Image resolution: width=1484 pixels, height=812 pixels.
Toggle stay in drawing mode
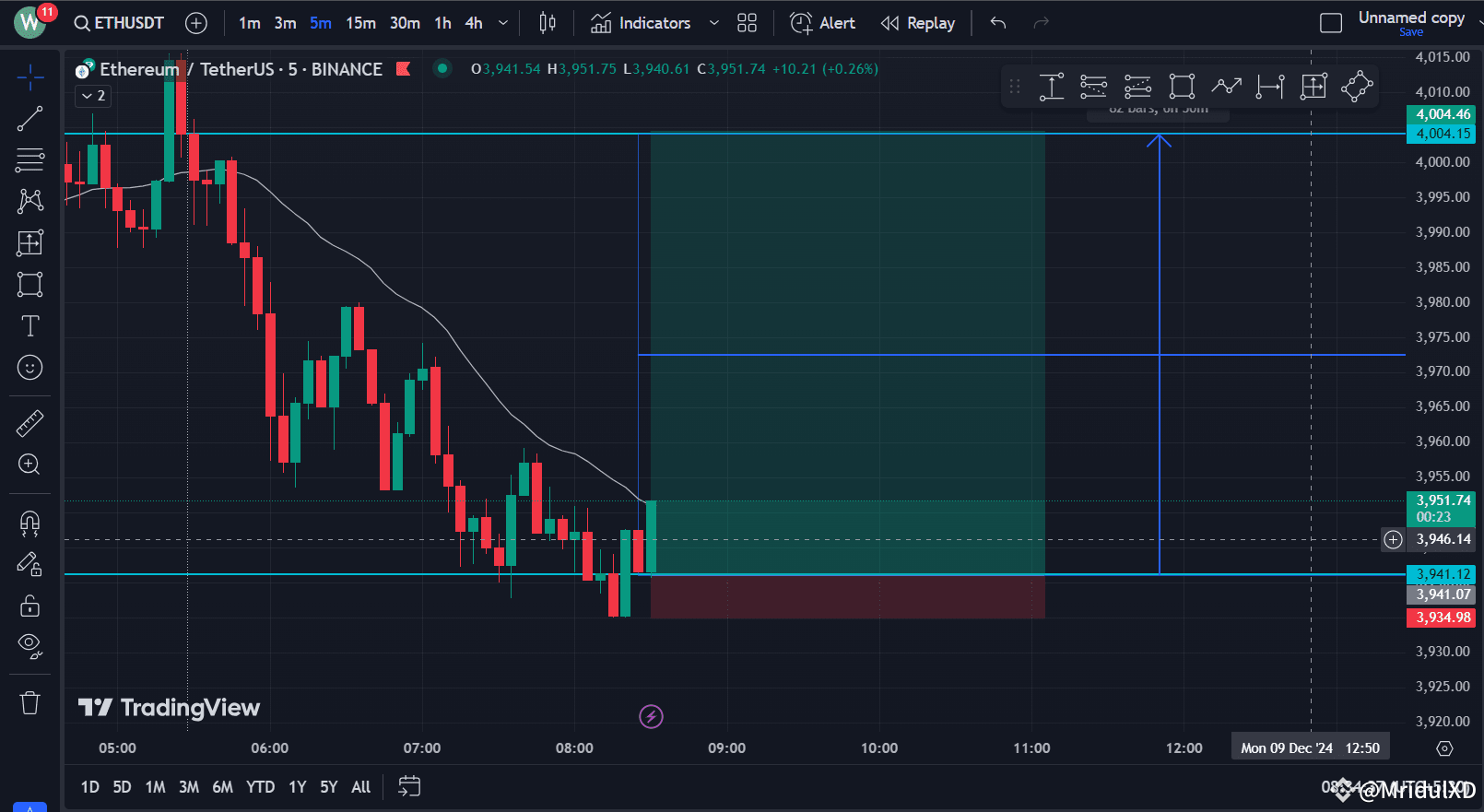(30, 564)
